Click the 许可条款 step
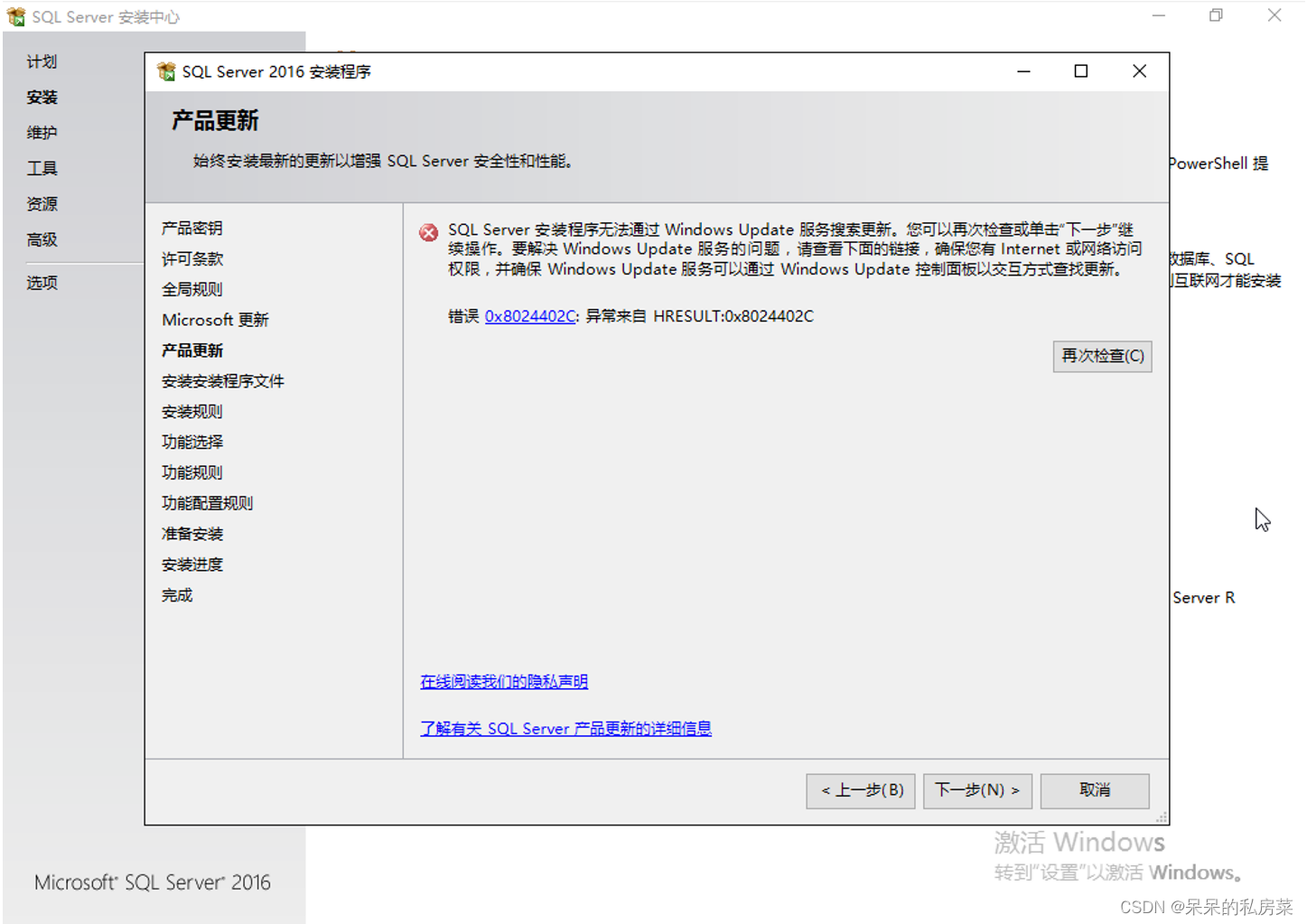 pyautogui.click(x=191, y=259)
